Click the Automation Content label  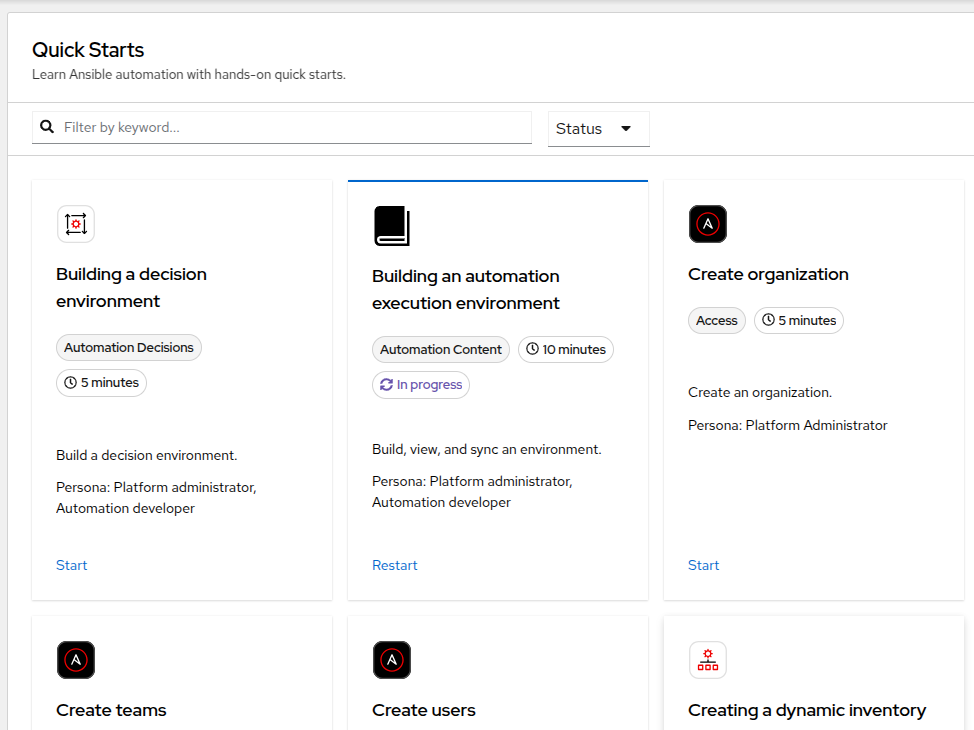[441, 350]
